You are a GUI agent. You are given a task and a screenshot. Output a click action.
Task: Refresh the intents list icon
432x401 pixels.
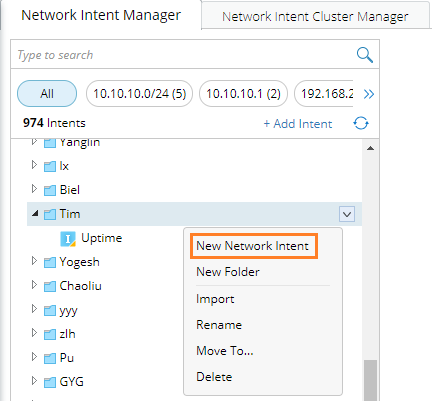point(361,123)
